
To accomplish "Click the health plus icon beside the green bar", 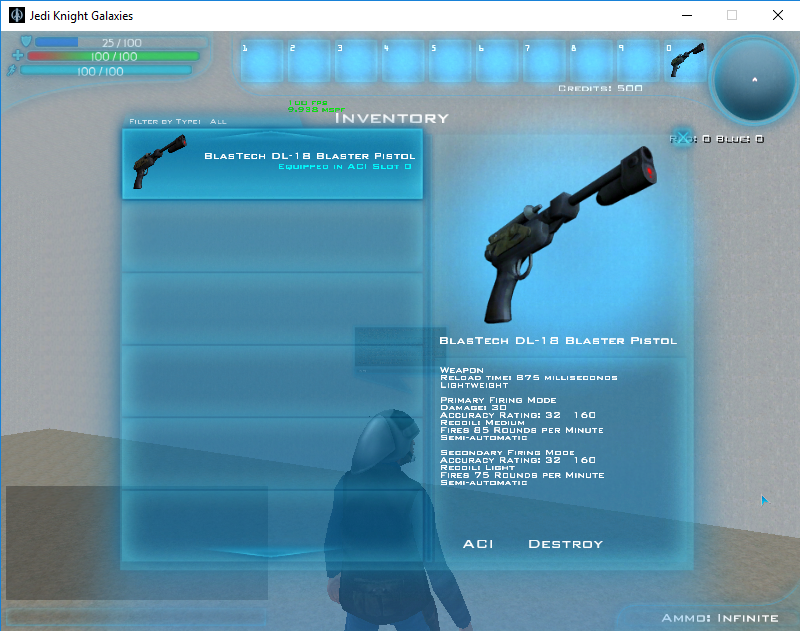I will coord(18,55).
